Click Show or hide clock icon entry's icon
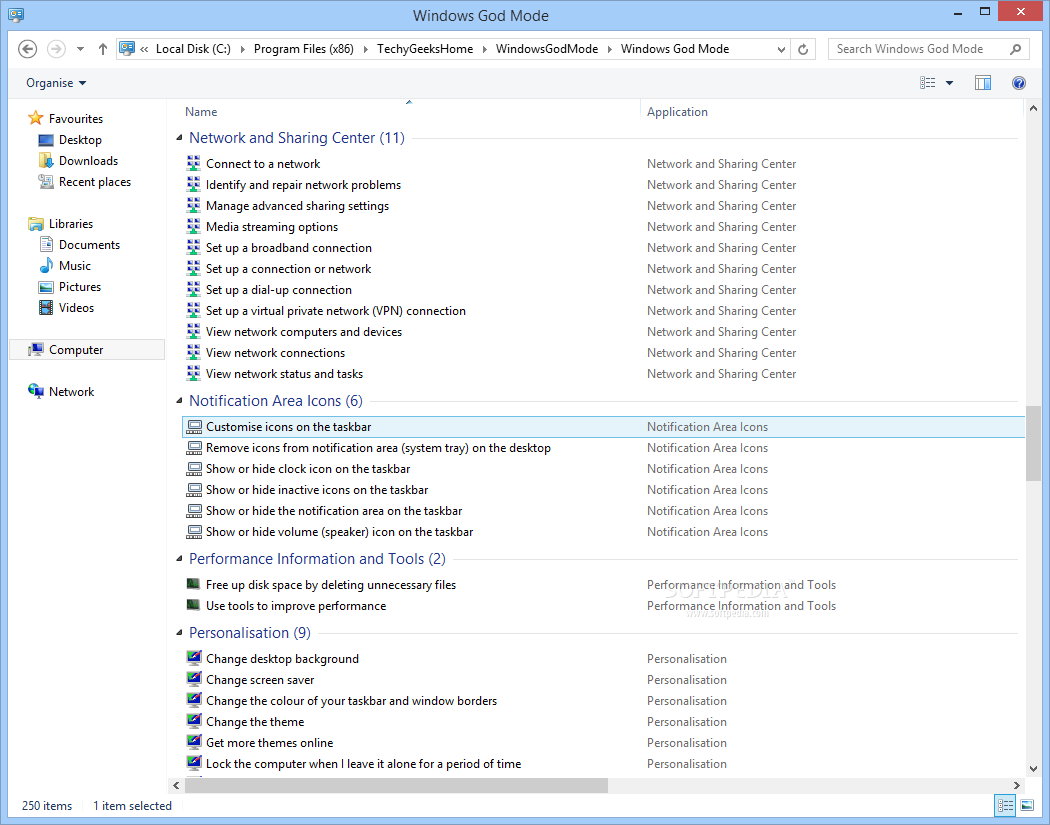The image size is (1050, 825). pyautogui.click(x=194, y=469)
